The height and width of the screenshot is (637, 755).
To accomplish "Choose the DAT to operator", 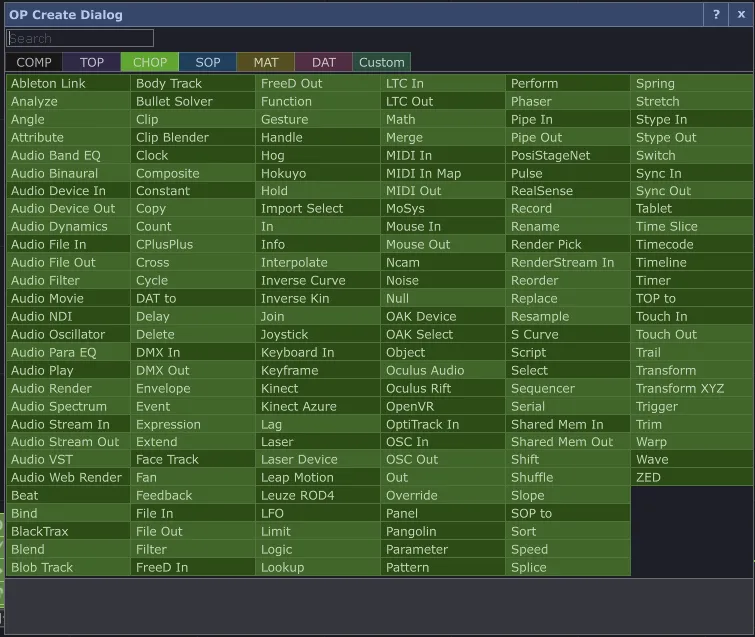I will point(193,299).
